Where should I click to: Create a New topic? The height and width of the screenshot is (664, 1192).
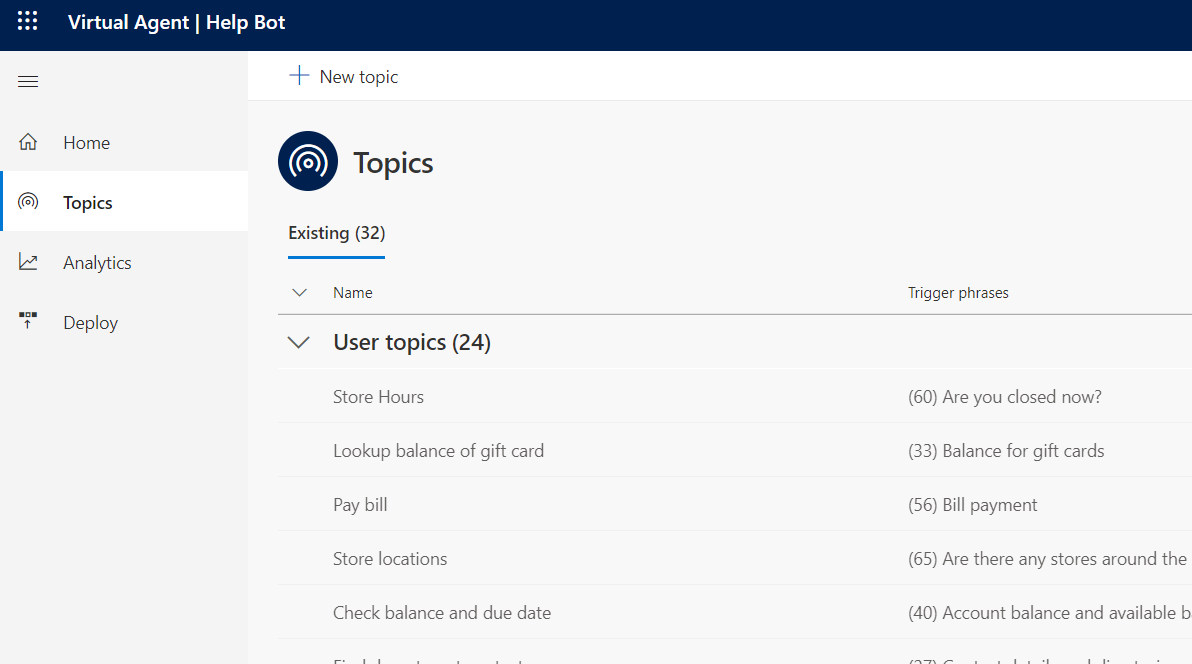[344, 76]
